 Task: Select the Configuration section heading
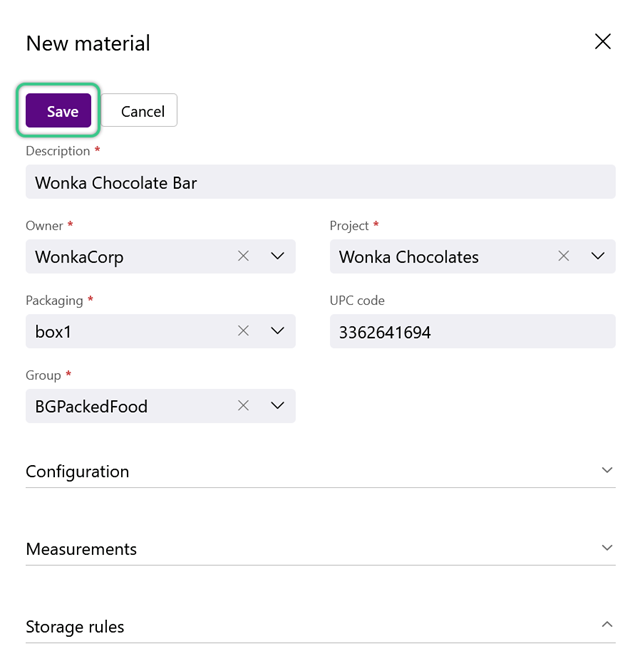coord(77,472)
